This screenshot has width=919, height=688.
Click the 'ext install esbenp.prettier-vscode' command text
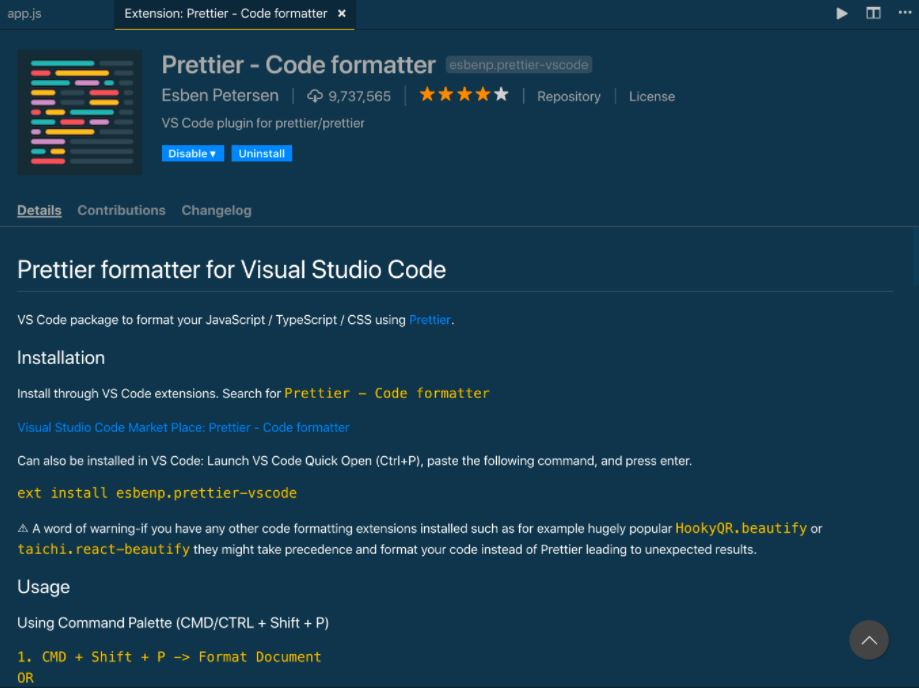(x=157, y=493)
